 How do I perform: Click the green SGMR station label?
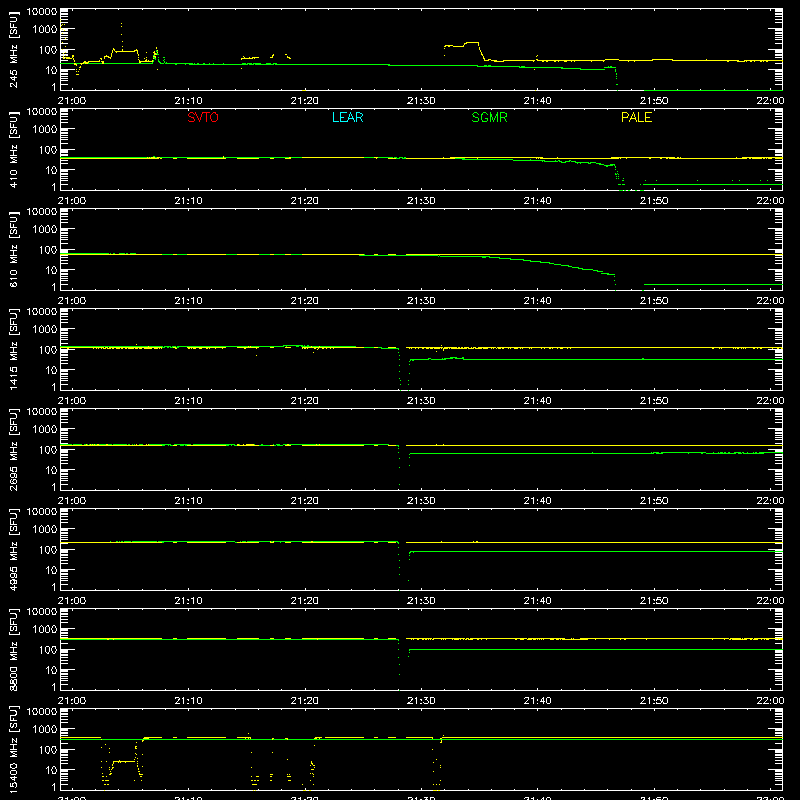coord(489,117)
